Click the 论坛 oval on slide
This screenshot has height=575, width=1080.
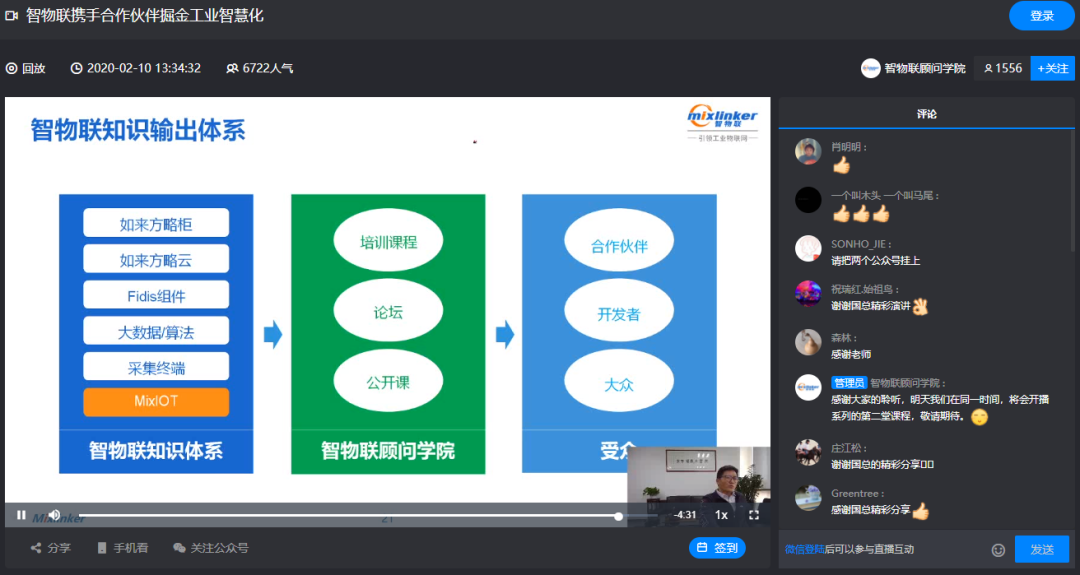388,311
